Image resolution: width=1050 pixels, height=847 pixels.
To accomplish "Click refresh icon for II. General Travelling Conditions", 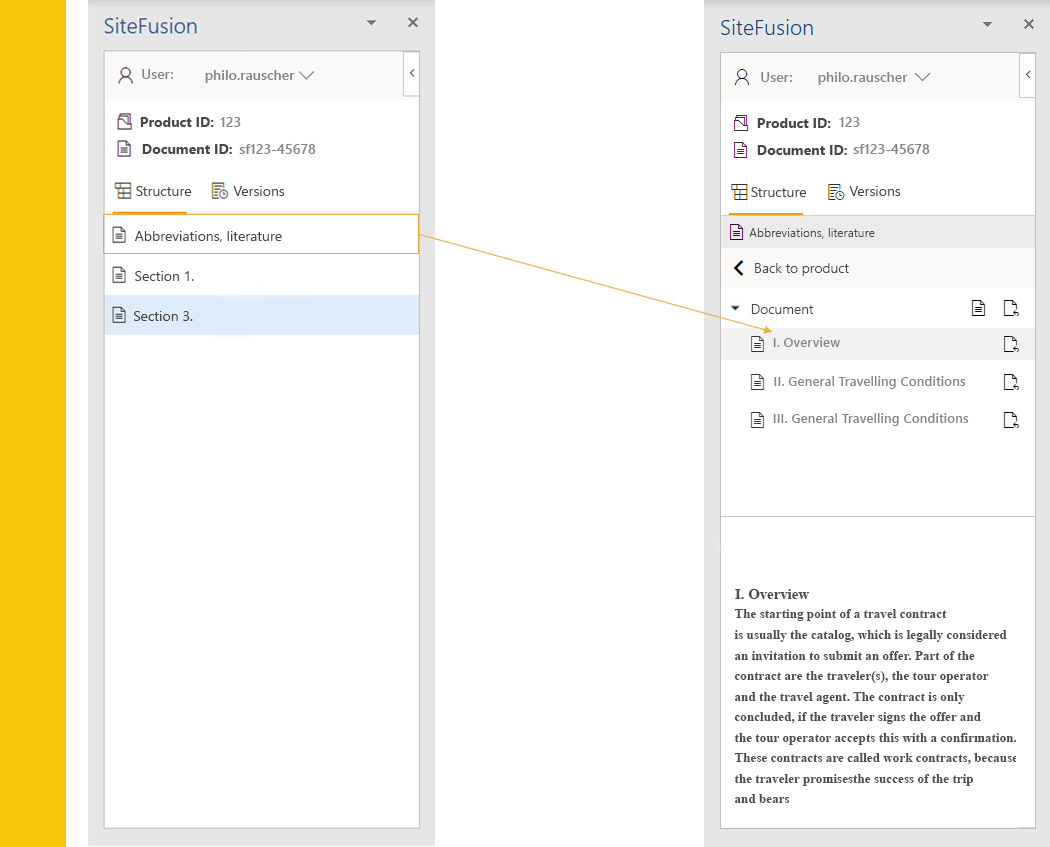I will pos(1011,382).
